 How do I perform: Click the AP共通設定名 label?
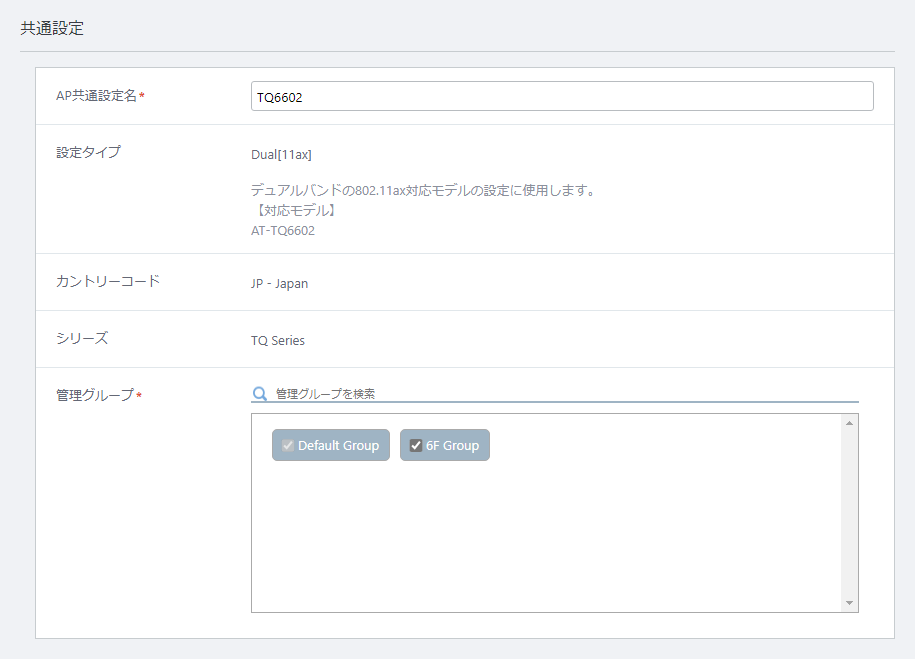click(x=100, y=96)
